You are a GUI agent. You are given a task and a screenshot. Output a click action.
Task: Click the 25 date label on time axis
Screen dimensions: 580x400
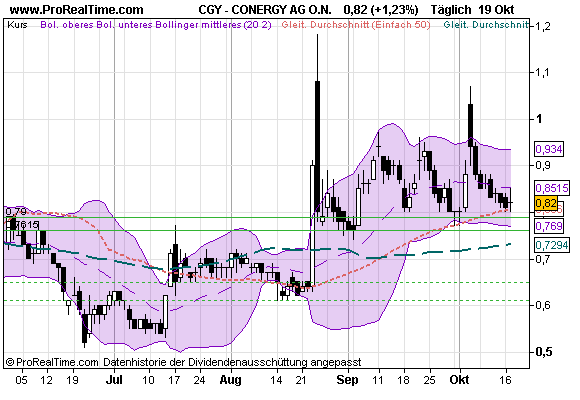click(x=429, y=380)
